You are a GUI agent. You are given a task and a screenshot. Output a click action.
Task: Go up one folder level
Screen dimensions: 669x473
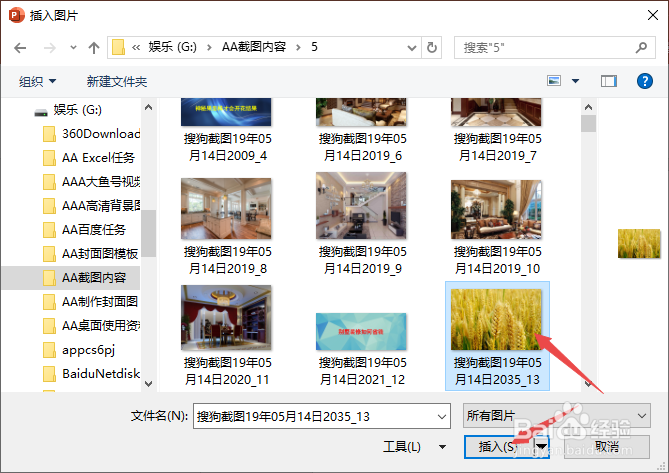click(94, 47)
